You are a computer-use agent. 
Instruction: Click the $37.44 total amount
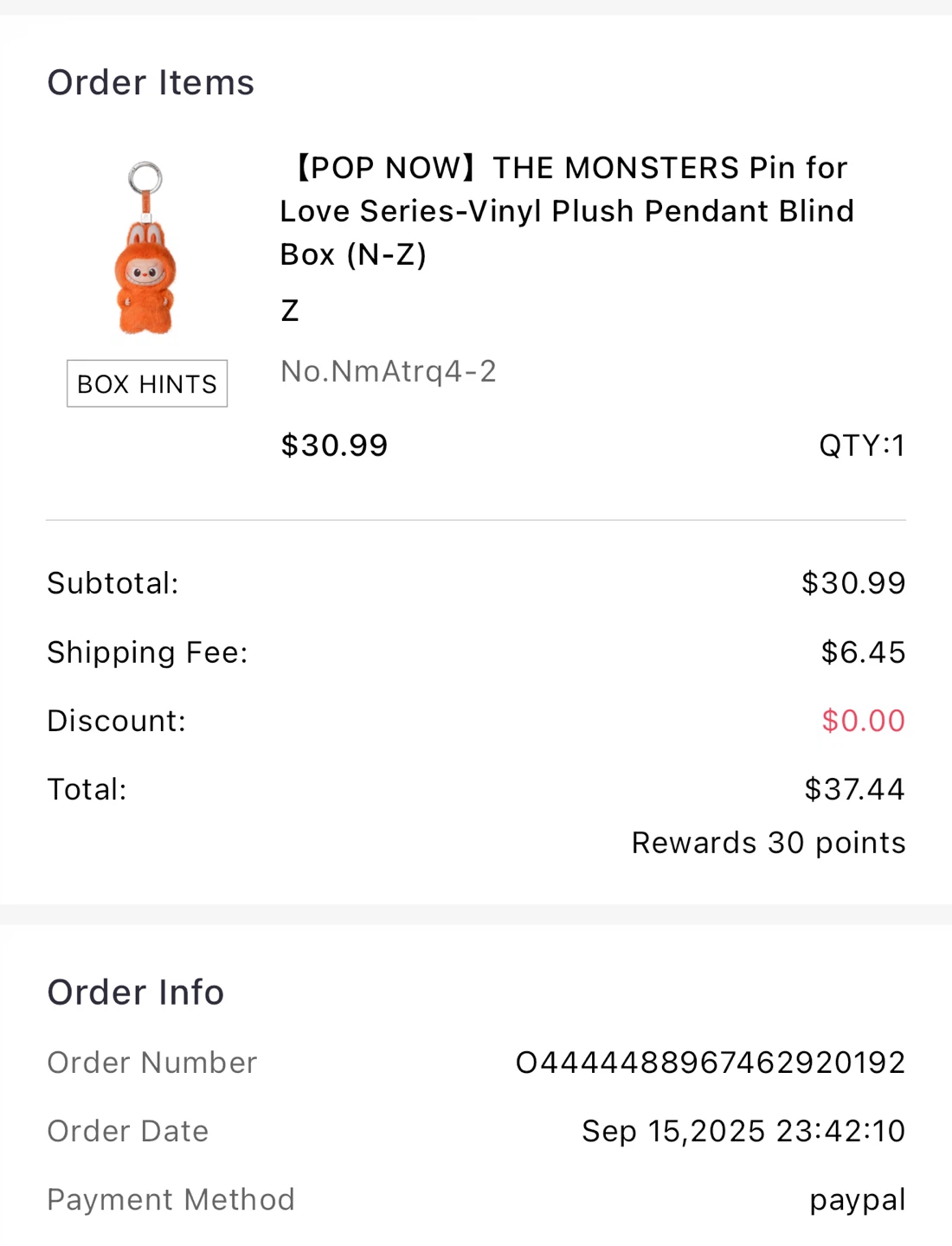[x=854, y=789]
